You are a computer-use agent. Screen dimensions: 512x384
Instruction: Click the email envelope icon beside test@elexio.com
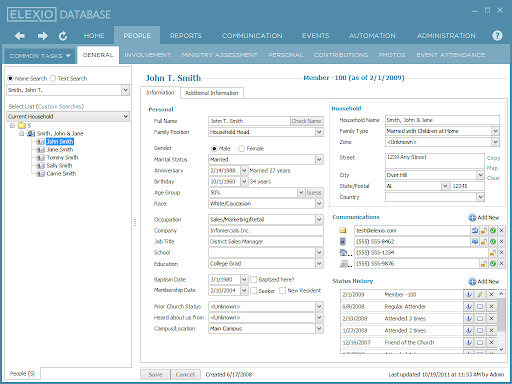[343, 230]
